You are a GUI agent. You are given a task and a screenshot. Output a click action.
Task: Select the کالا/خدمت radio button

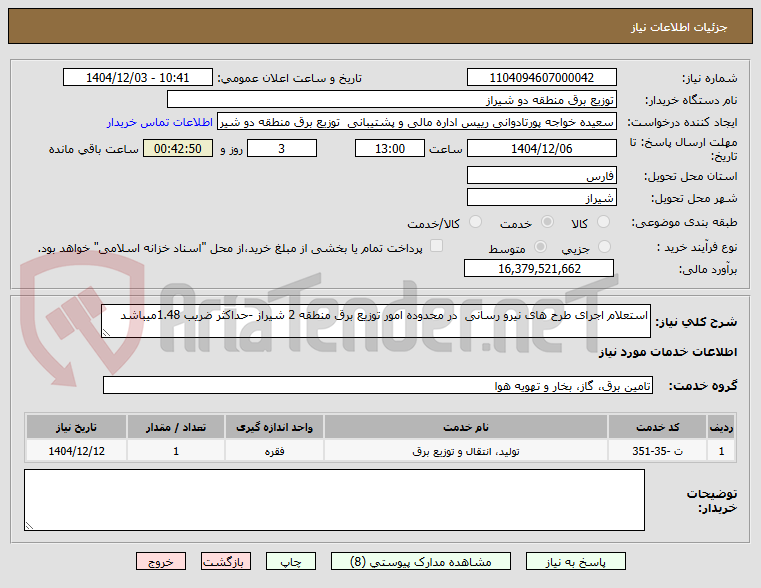coord(476,222)
